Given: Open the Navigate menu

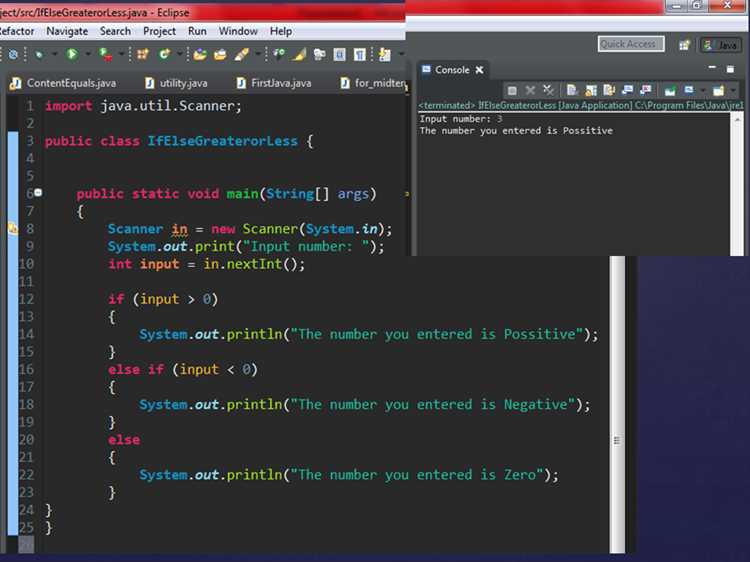Looking at the screenshot, I should tap(67, 31).
